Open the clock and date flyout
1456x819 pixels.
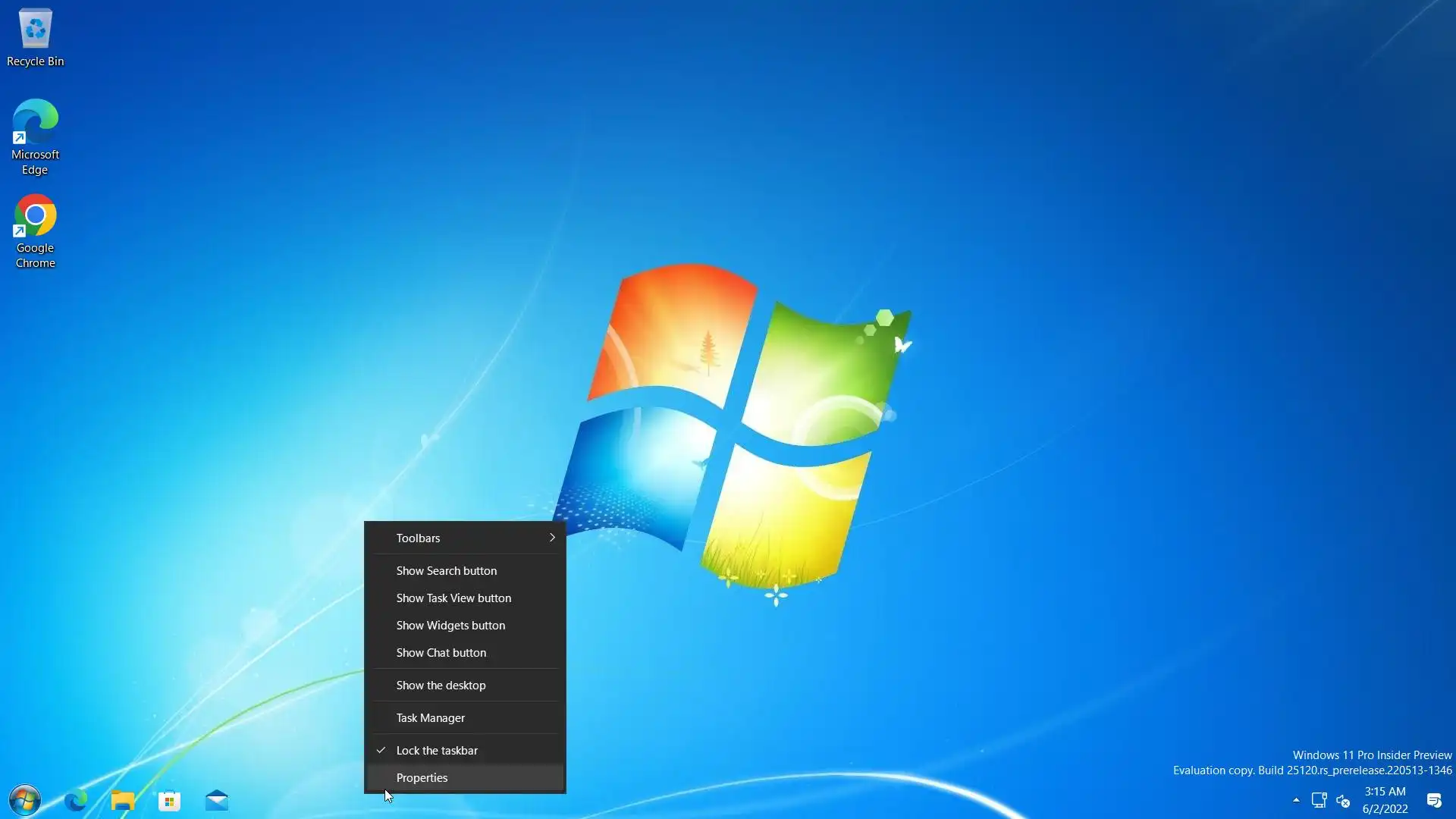click(1385, 800)
